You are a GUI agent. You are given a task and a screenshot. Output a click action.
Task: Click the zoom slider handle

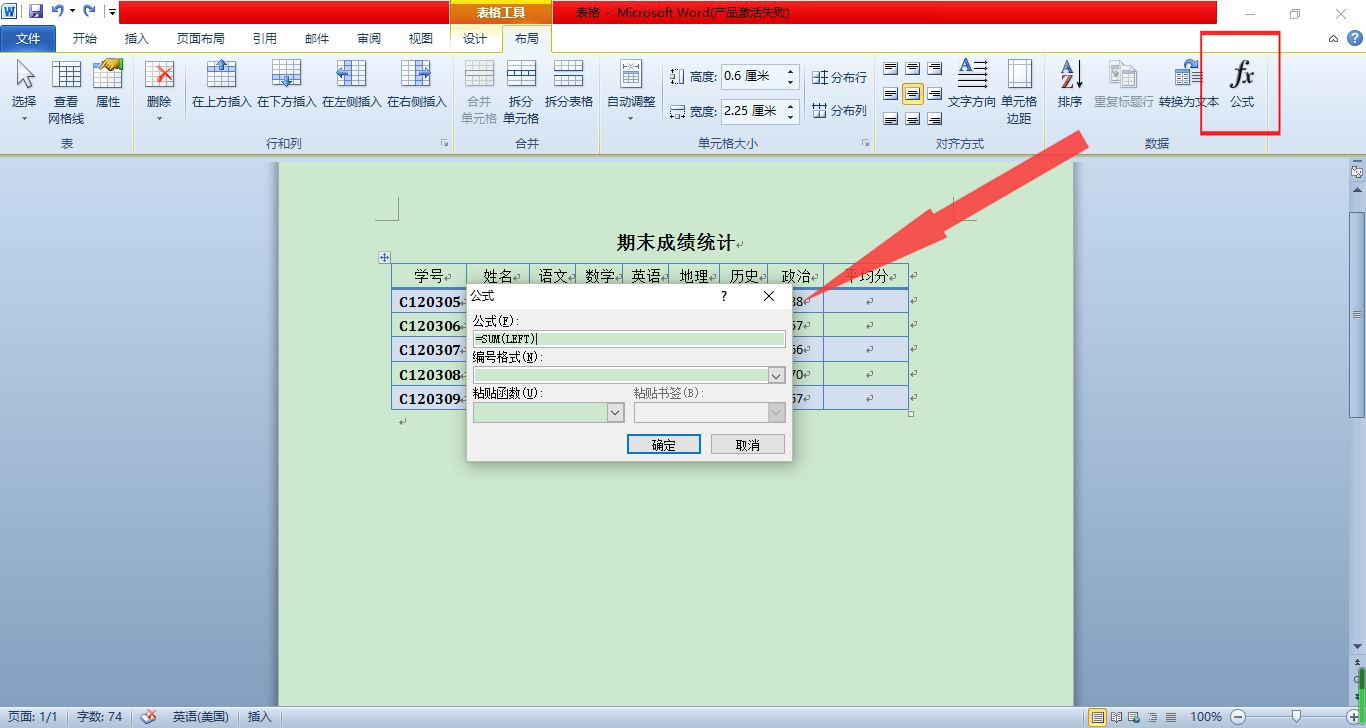1296,717
